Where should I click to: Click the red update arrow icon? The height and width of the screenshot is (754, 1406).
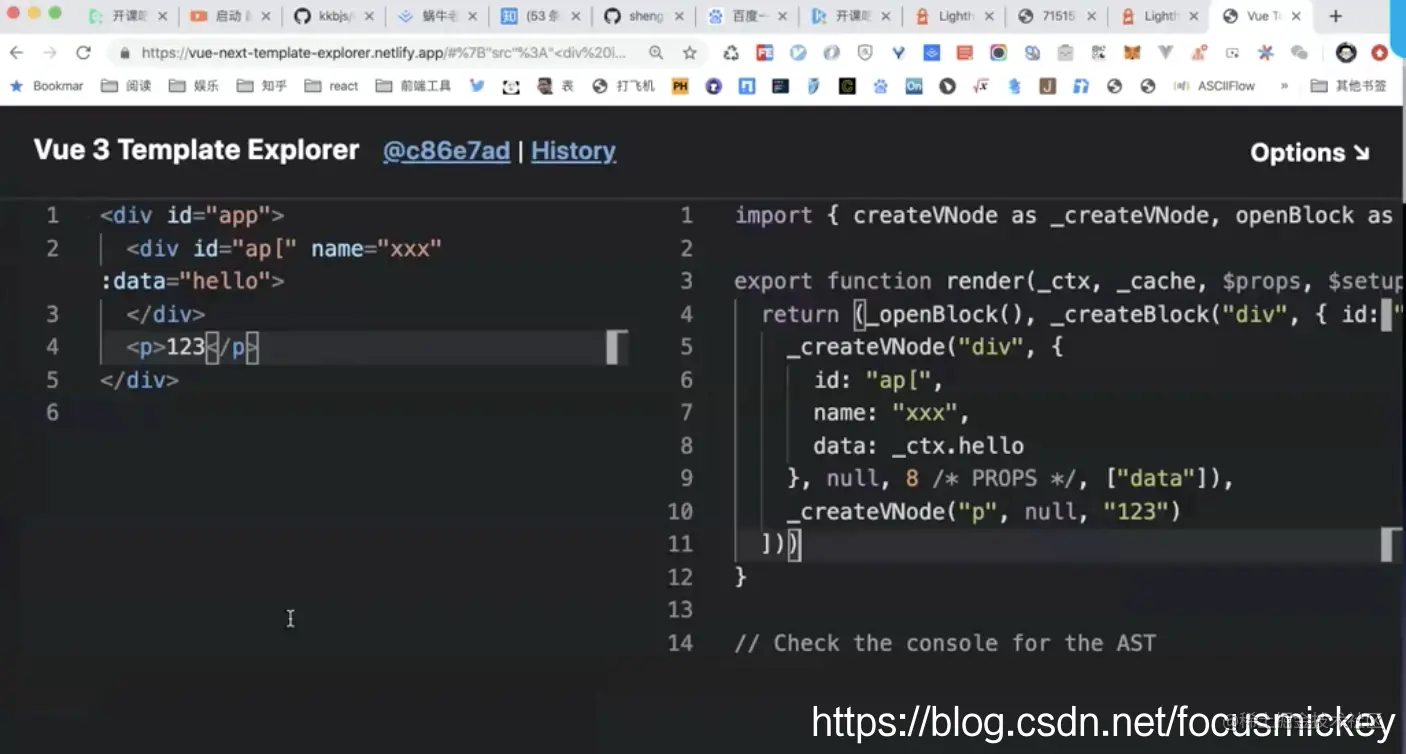point(1380,53)
